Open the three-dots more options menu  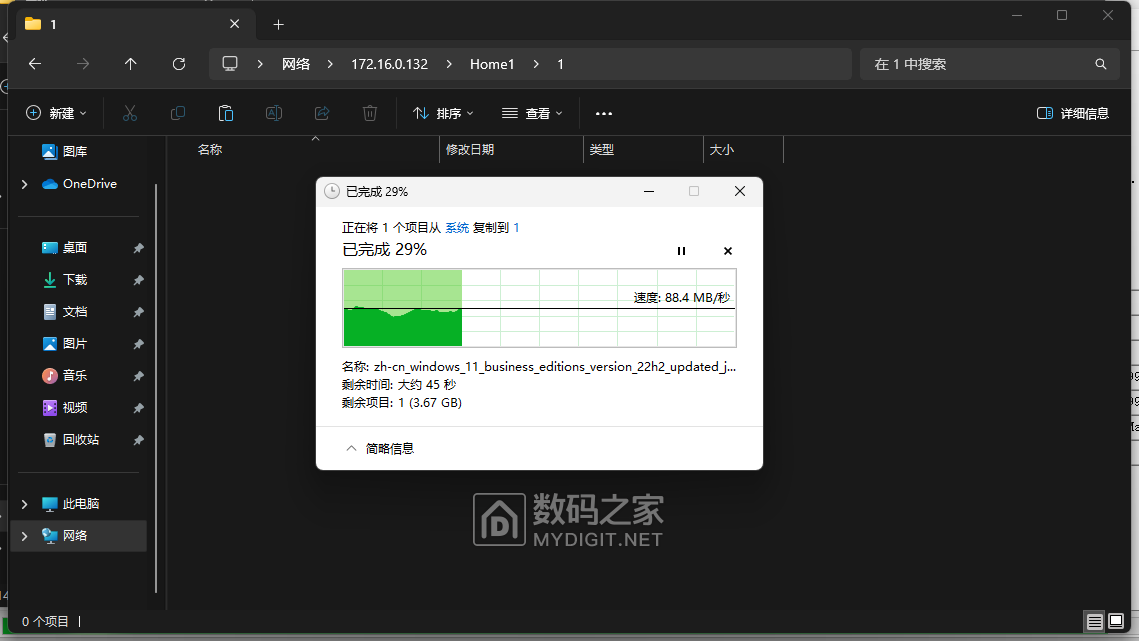(x=604, y=113)
